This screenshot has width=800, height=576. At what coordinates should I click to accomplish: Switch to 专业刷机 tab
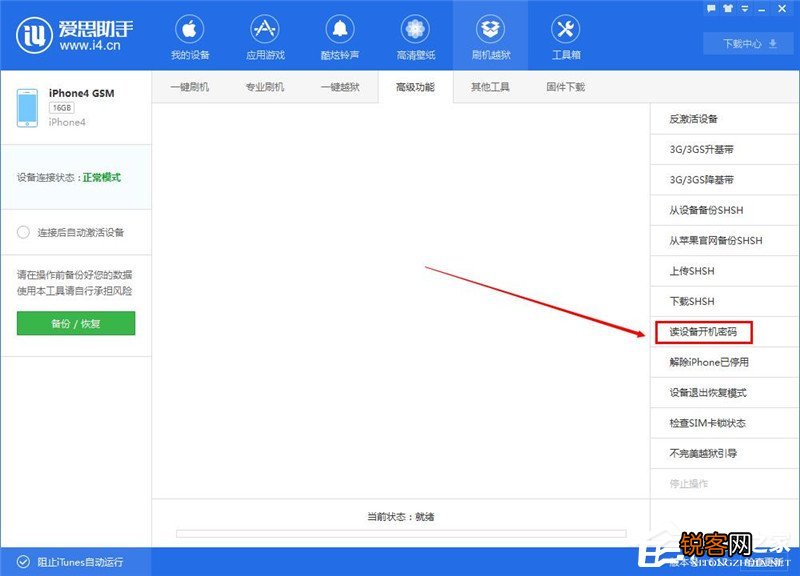click(265, 87)
